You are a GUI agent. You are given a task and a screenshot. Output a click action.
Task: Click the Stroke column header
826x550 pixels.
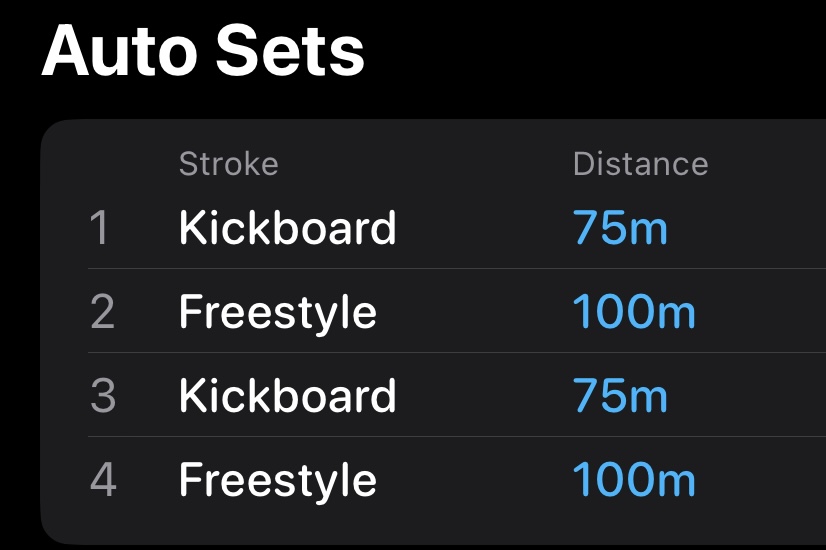tap(228, 163)
